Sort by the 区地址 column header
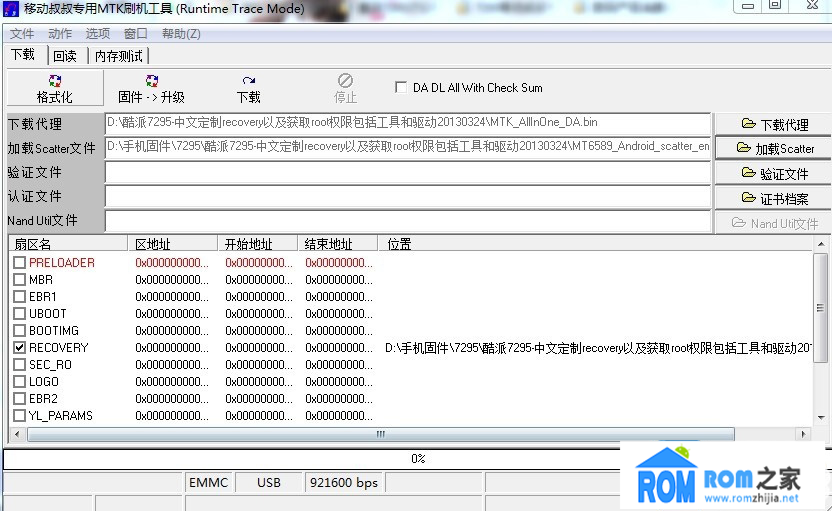 tap(172, 244)
